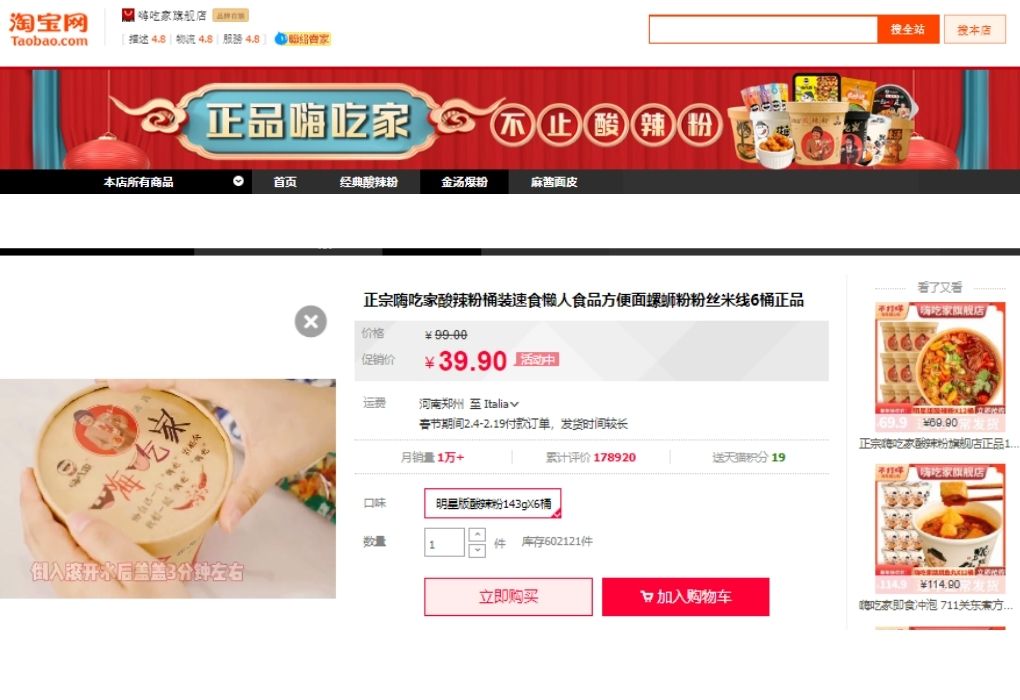Expand the 本店所有商品 dropdown
Screen dimensions: 1020x700
click(x=238, y=182)
